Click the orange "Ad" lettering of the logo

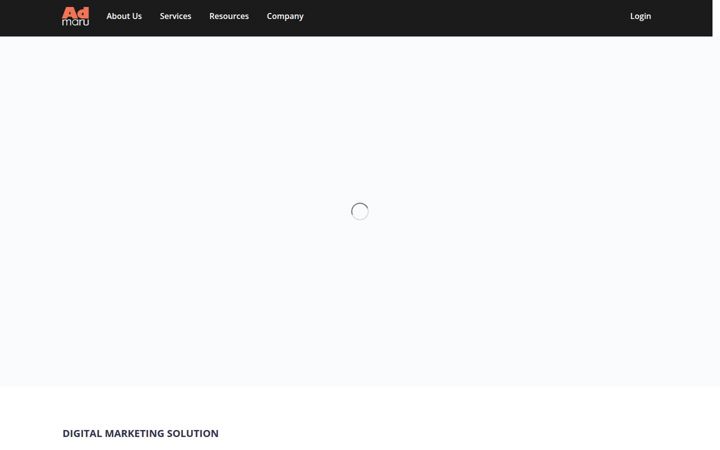(x=76, y=12)
